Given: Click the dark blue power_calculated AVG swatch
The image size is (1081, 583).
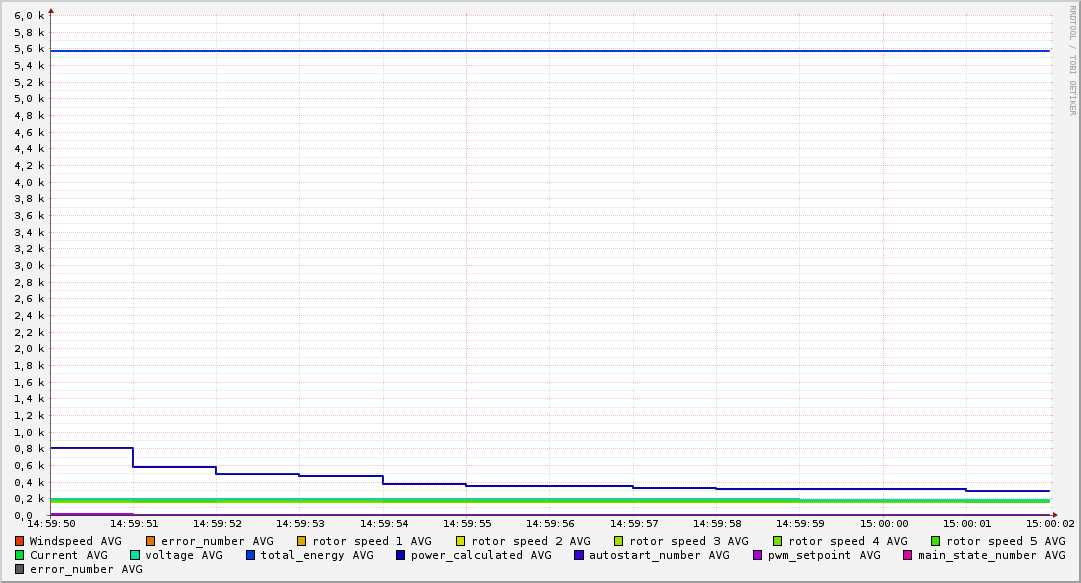Looking at the screenshot, I should coord(401,555).
